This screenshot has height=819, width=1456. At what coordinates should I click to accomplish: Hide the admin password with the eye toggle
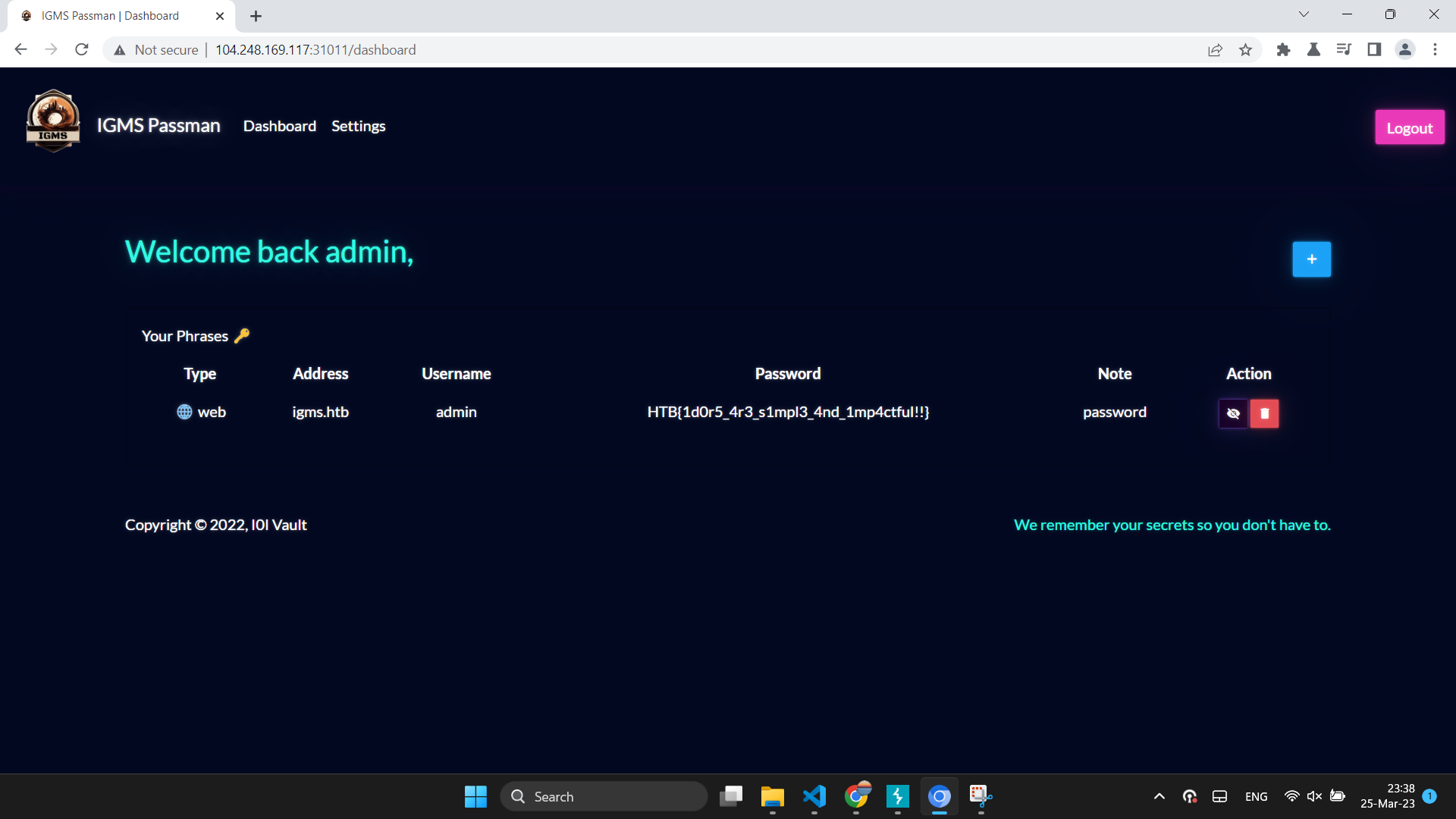[1233, 413]
